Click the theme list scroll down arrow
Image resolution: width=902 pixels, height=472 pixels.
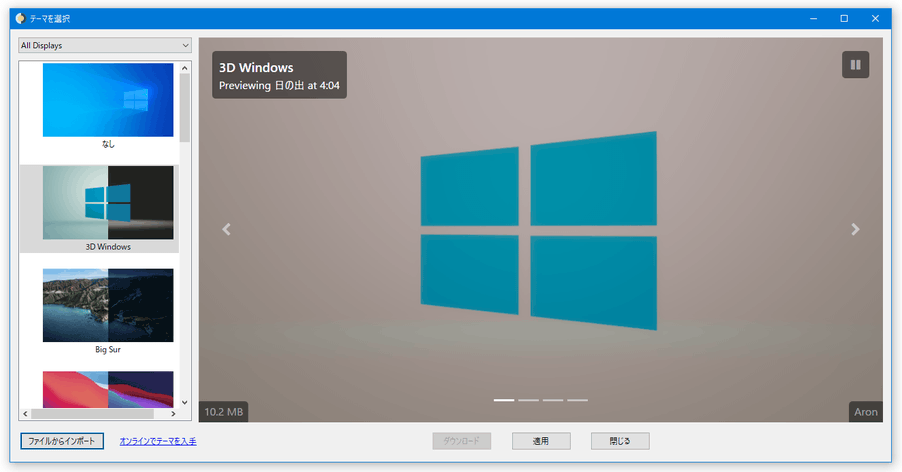(185, 402)
